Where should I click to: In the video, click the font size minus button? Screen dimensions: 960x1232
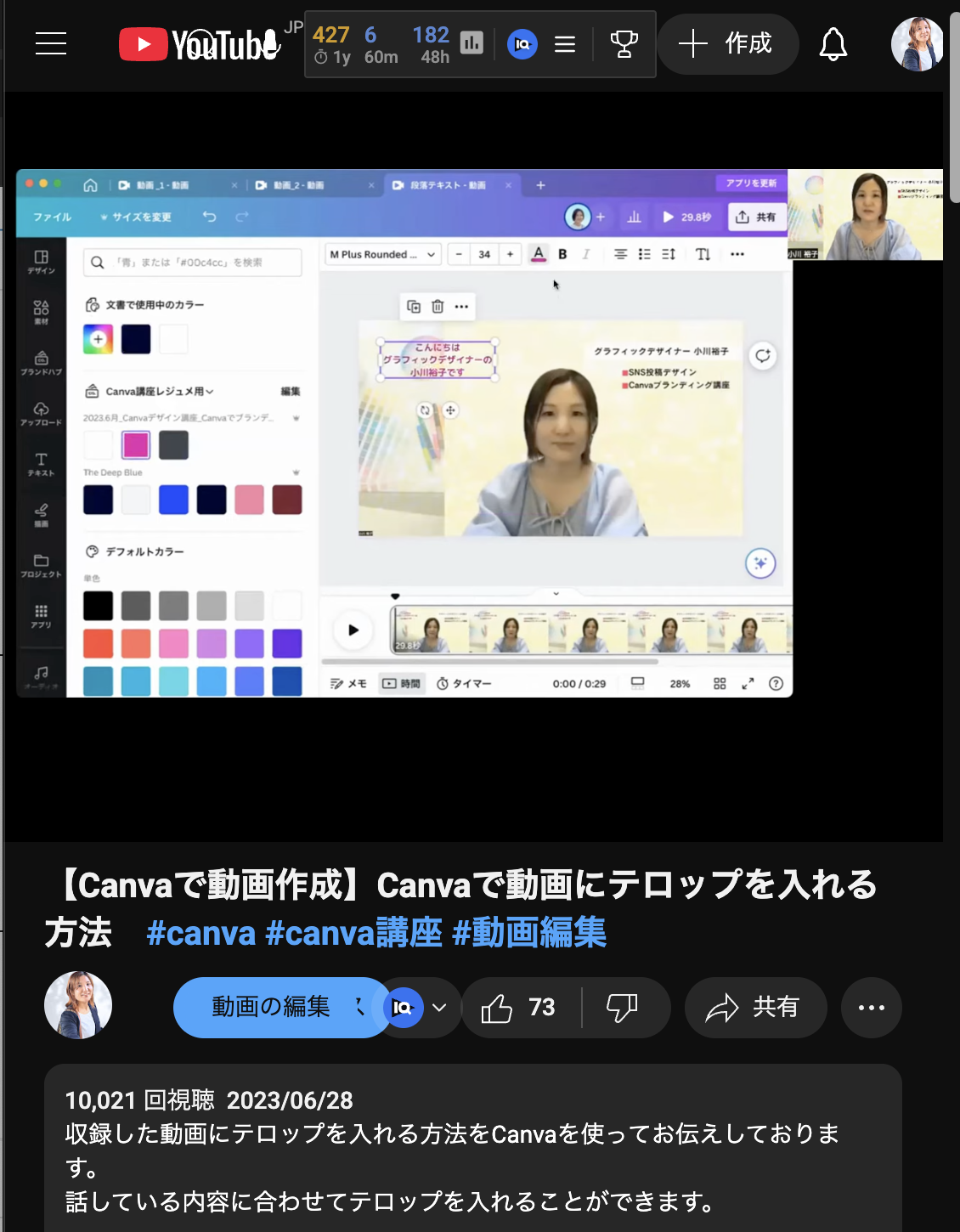(x=459, y=254)
